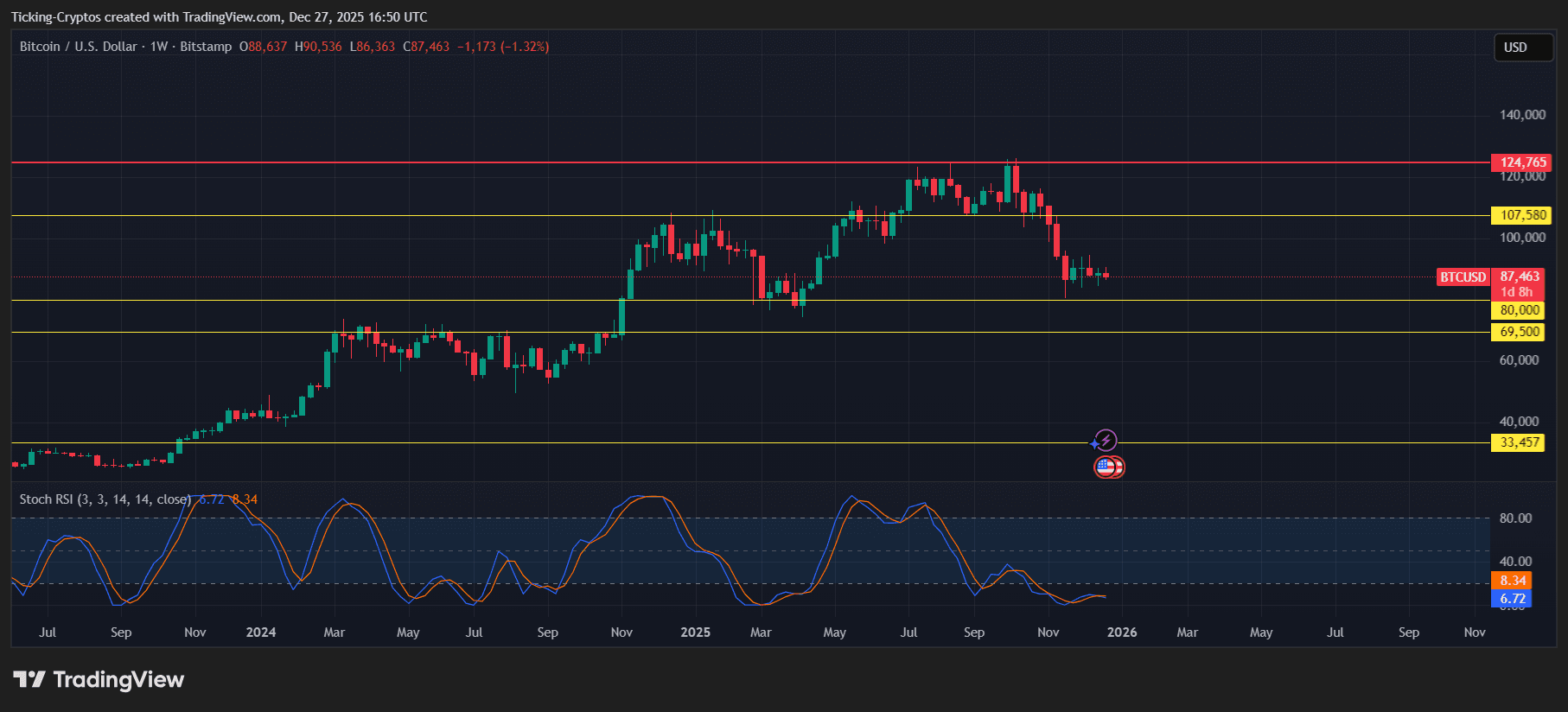Click the red 124,765 price label
This screenshot has height=712, width=1568.
pyautogui.click(x=1521, y=162)
